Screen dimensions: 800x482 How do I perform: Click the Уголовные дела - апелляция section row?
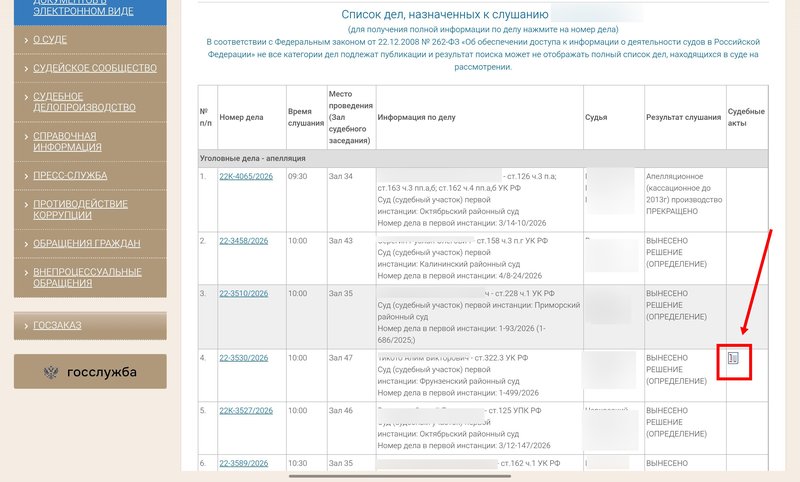(483, 159)
